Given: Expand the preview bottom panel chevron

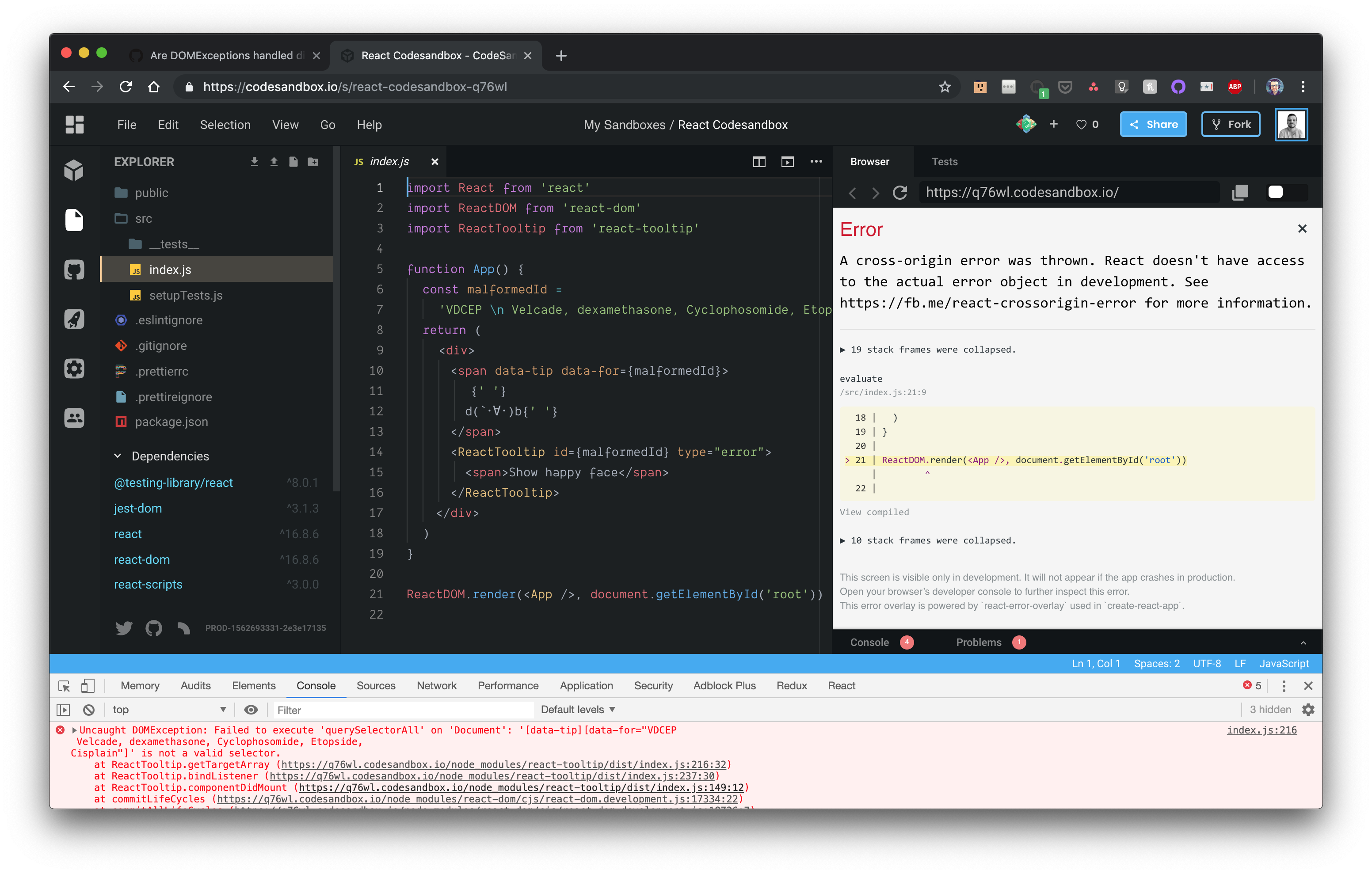Looking at the screenshot, I should pyautogui.click(x=1303, y=642).
